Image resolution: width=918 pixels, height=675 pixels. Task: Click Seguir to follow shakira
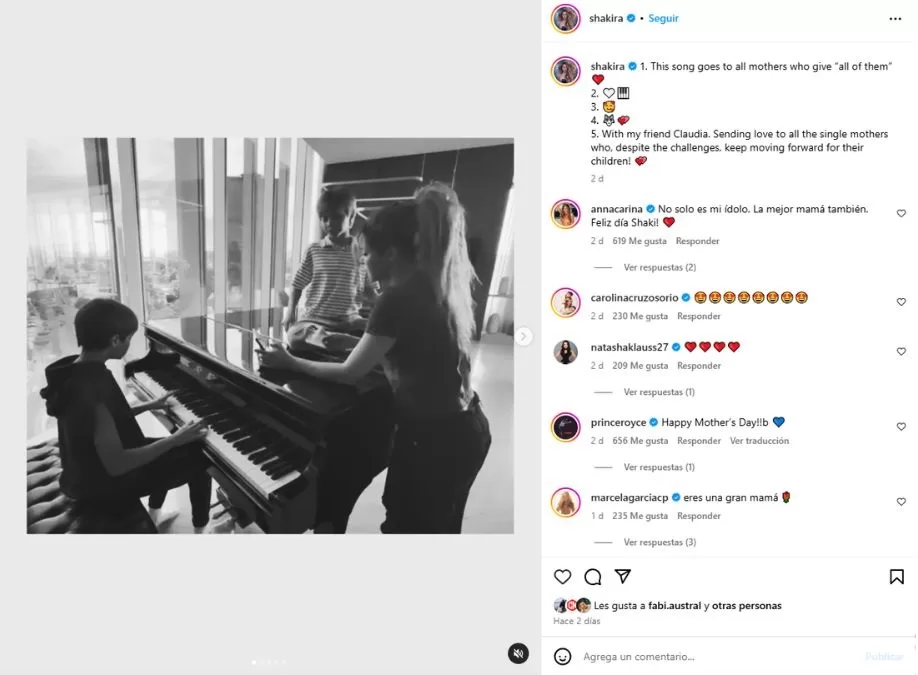[663, 18]
